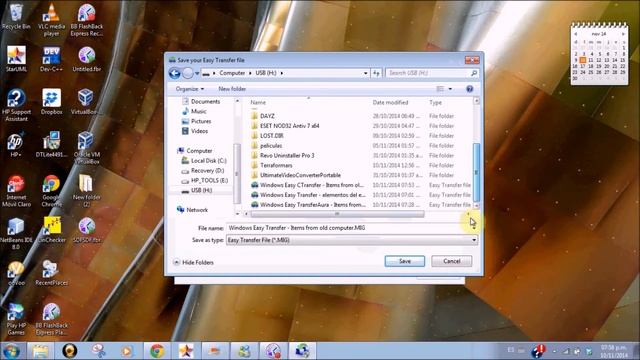Image resolution: width=640 pixels, height=360 pixels.
Task: Open New folder (2) on desktop
Action: coord(87,191)
